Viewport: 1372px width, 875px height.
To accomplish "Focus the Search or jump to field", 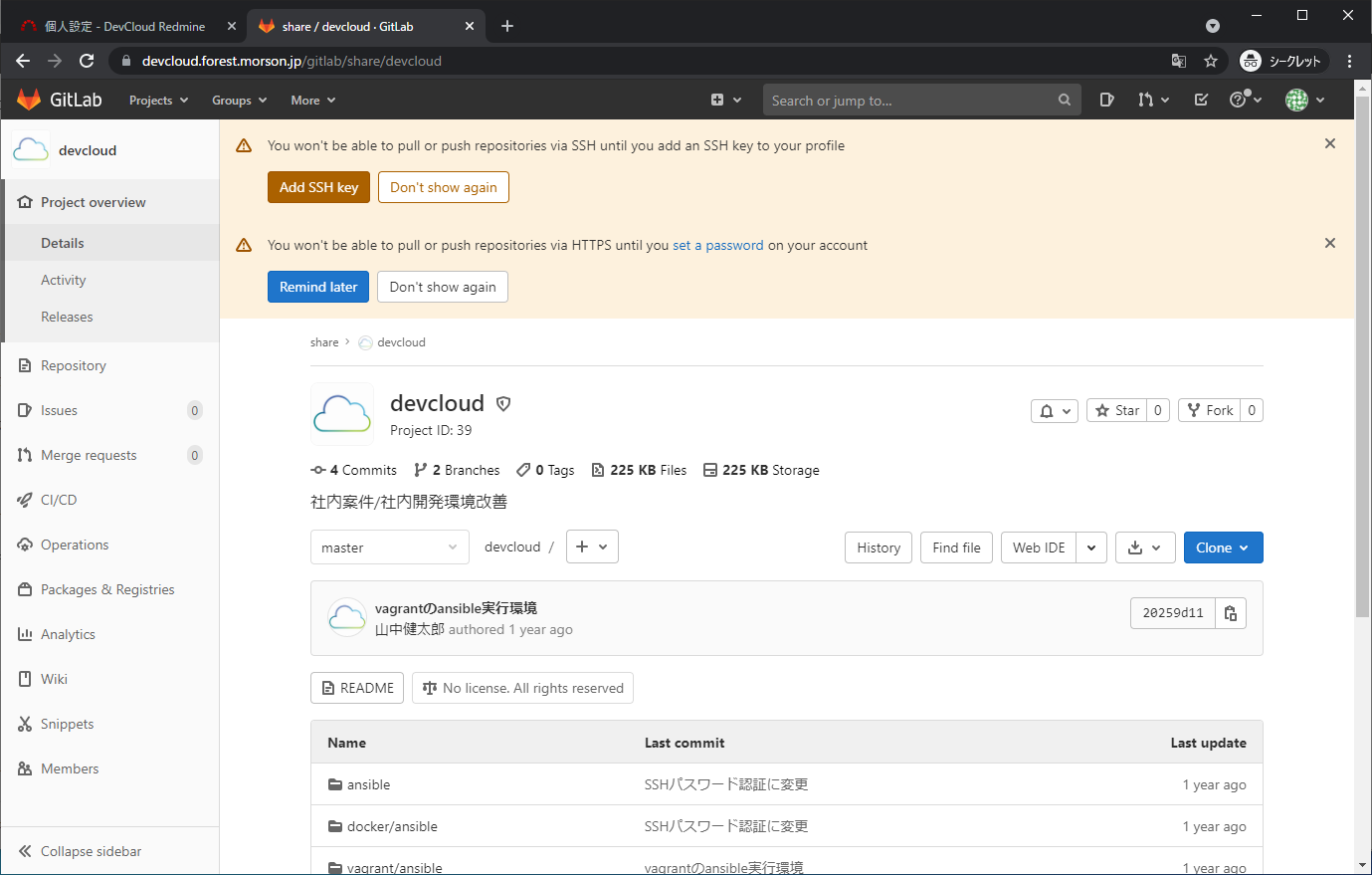I will (910, 100).
